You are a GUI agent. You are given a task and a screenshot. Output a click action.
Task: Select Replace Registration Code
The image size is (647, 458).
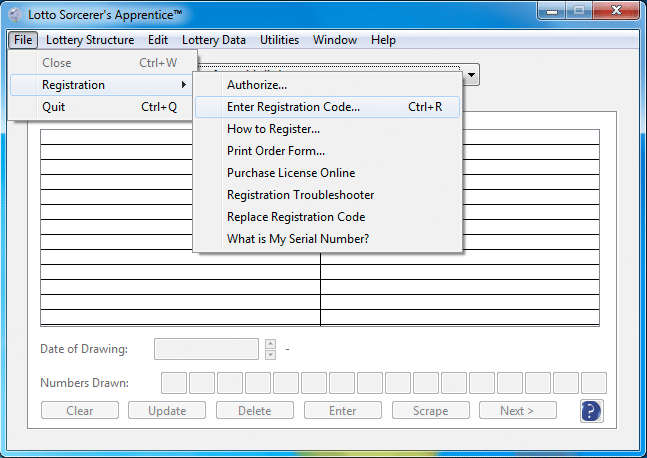pos(296,217)
